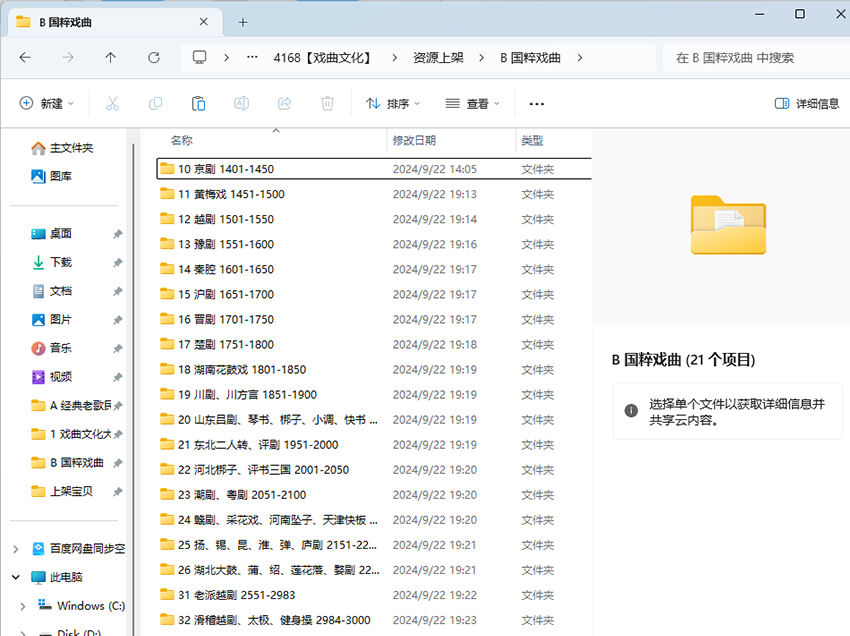Open the toolbar See more ellipsis menu
The image size is (850, 636).
click(537, 104)
